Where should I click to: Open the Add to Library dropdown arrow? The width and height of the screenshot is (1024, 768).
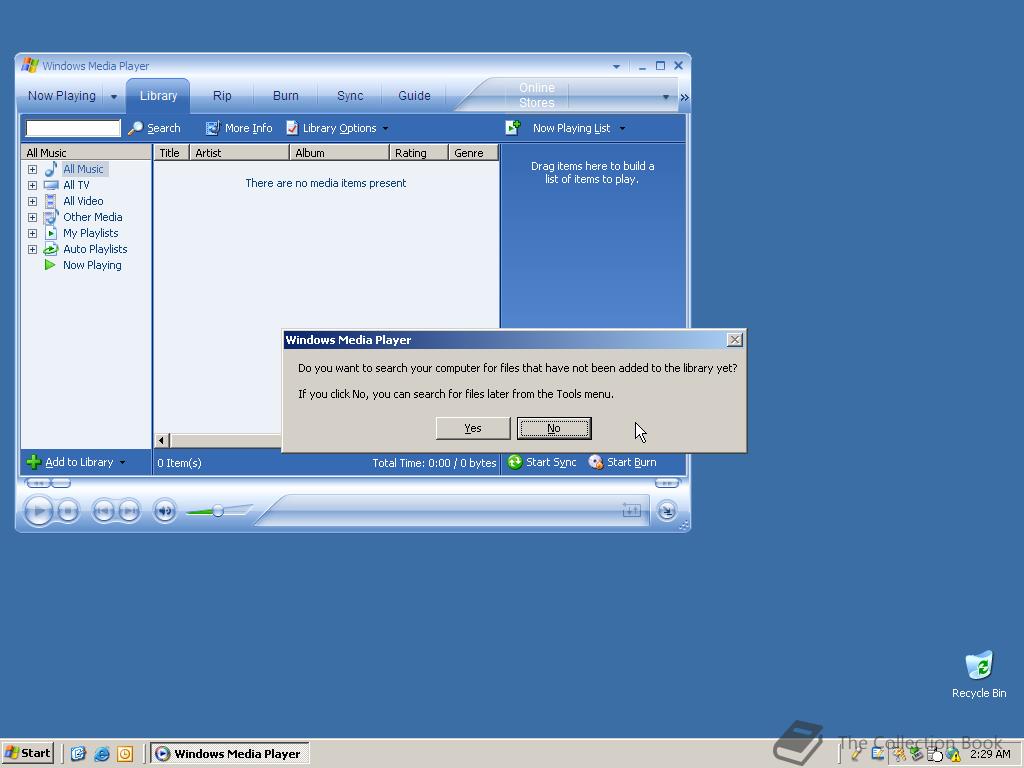tap(122, 462)
